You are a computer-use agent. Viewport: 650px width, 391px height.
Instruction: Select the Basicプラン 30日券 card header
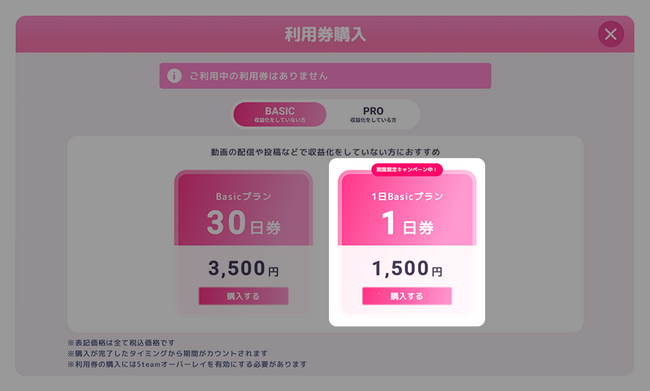(243, 209)
